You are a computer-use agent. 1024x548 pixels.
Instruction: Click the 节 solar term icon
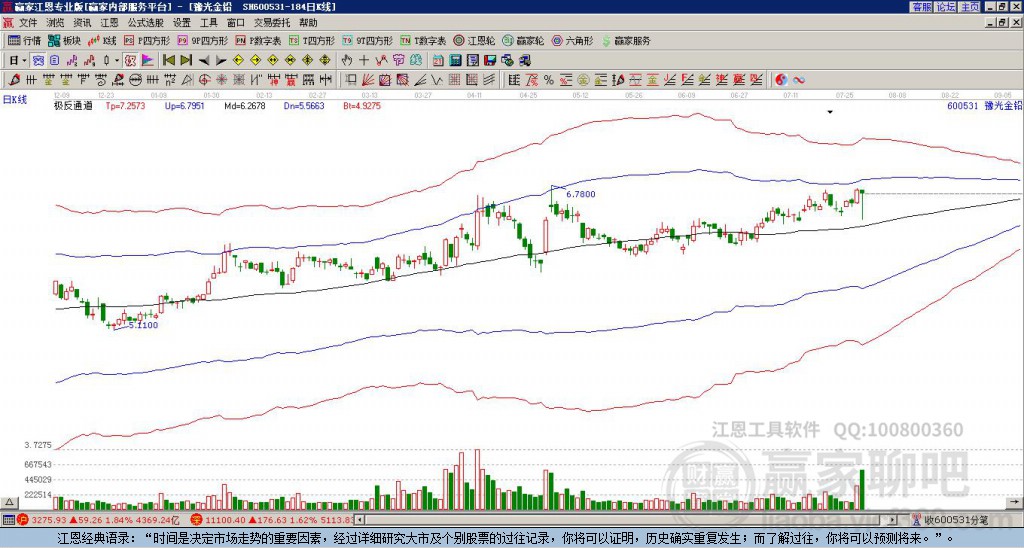398,61
